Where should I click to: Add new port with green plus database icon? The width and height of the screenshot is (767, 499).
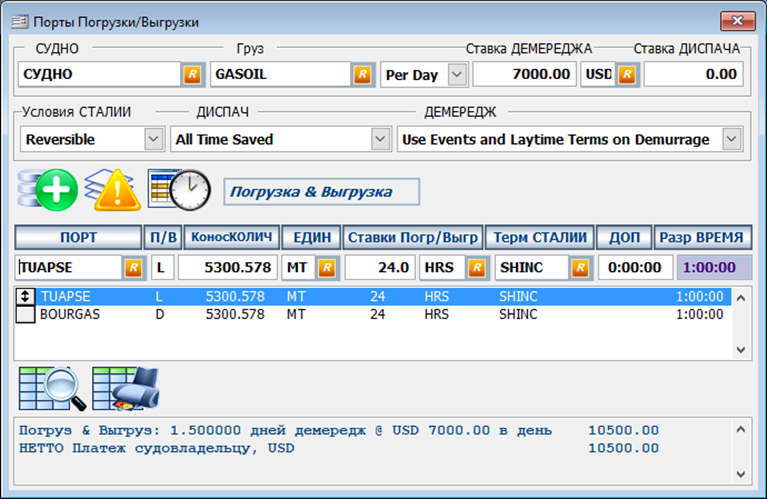coord(48,190)
